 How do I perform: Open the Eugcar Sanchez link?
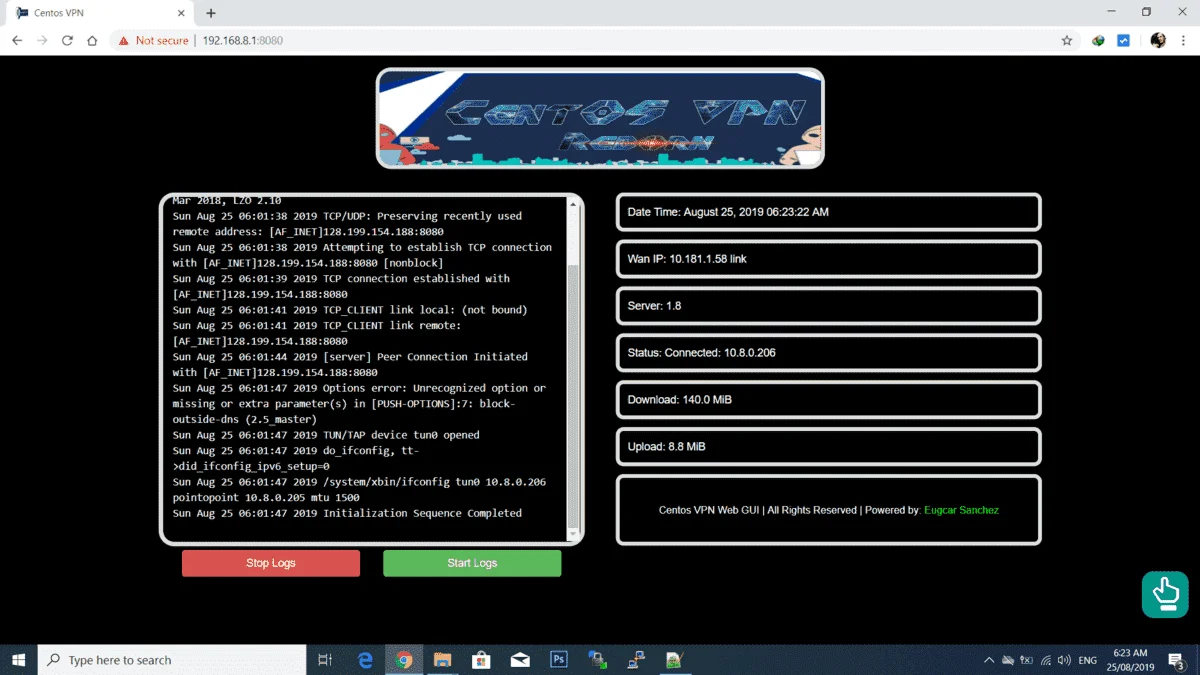click(x=961, y=510)
